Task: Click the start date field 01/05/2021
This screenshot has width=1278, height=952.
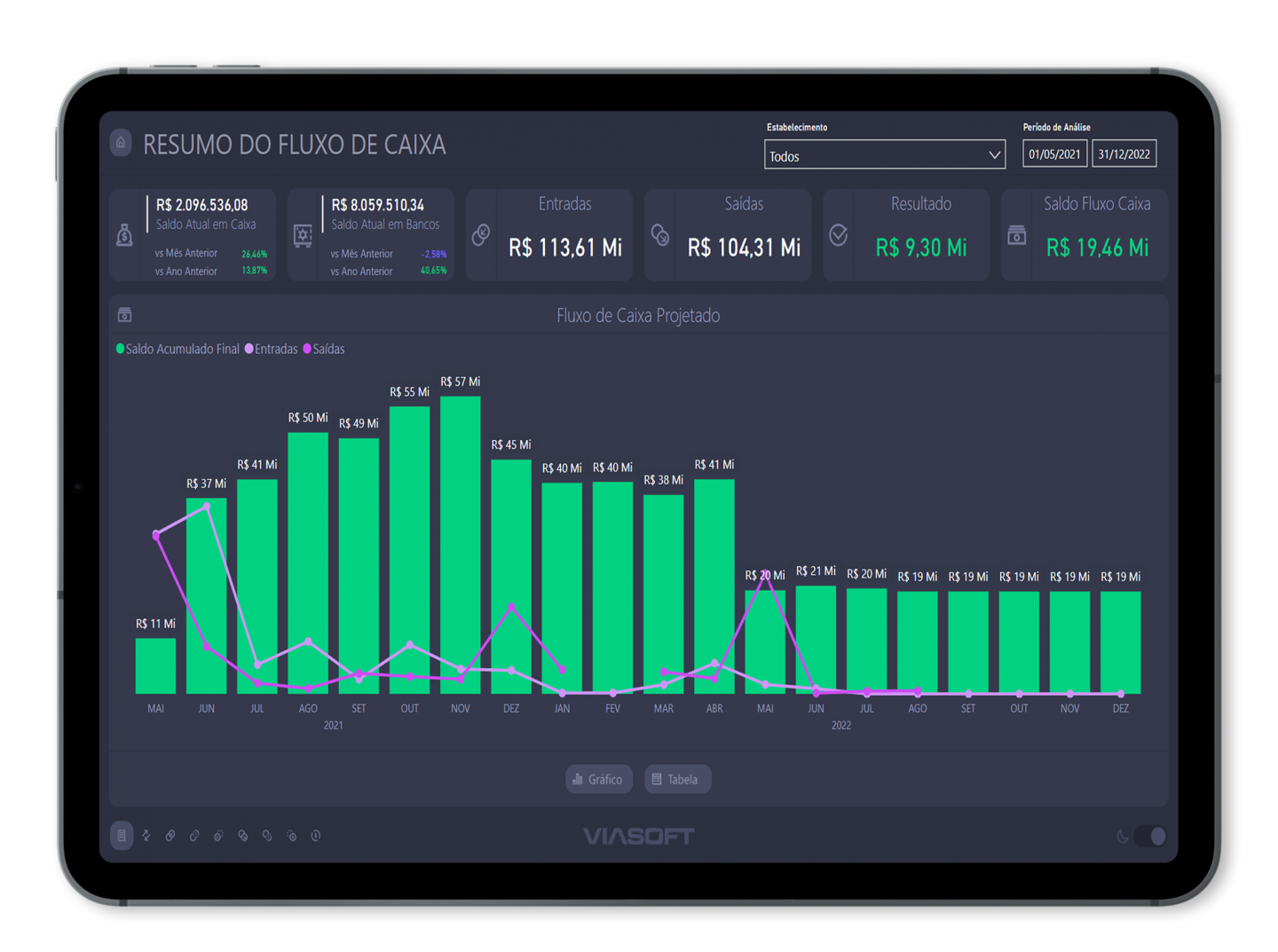Action: tap(1054, 154)
